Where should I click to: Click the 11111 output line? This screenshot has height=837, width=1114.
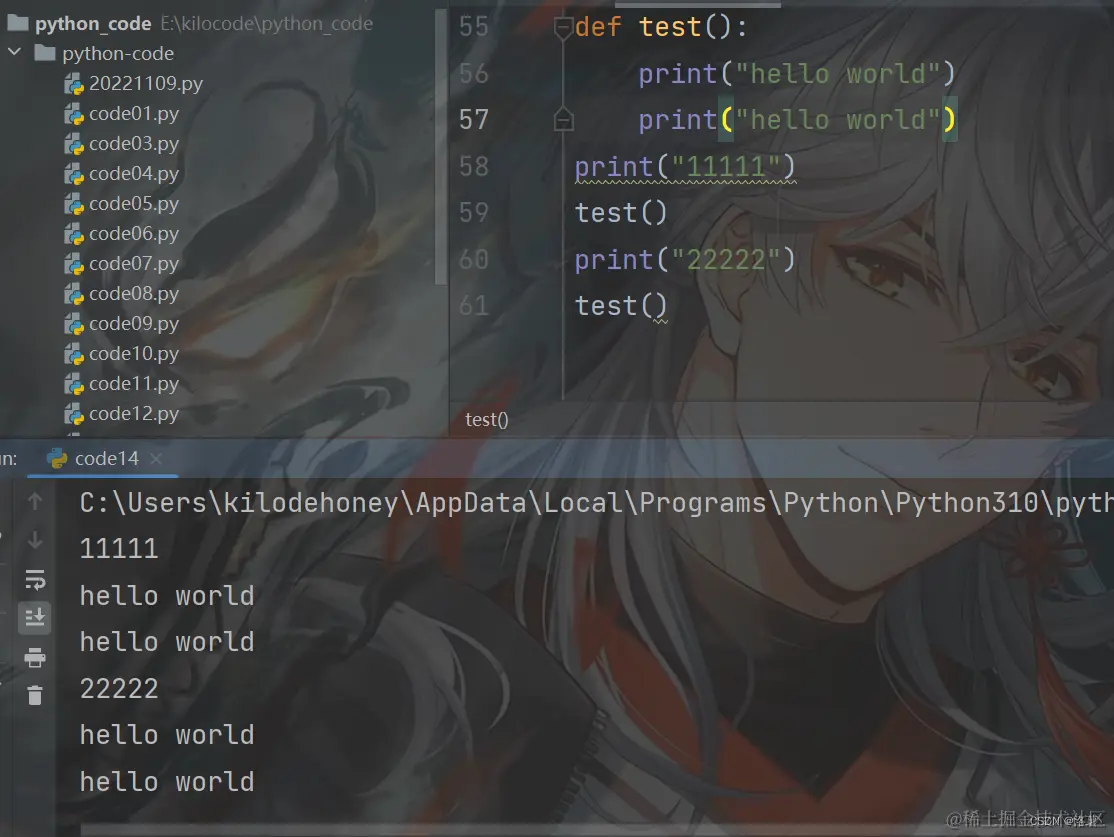(119, 549)
